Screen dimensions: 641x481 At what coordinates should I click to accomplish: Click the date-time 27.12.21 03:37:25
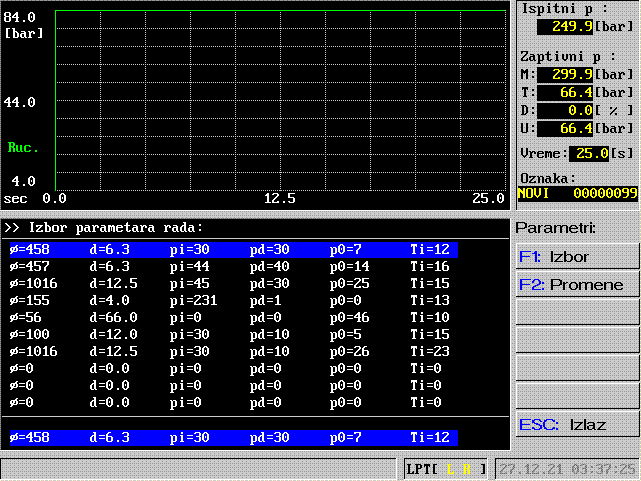(567, 469)
